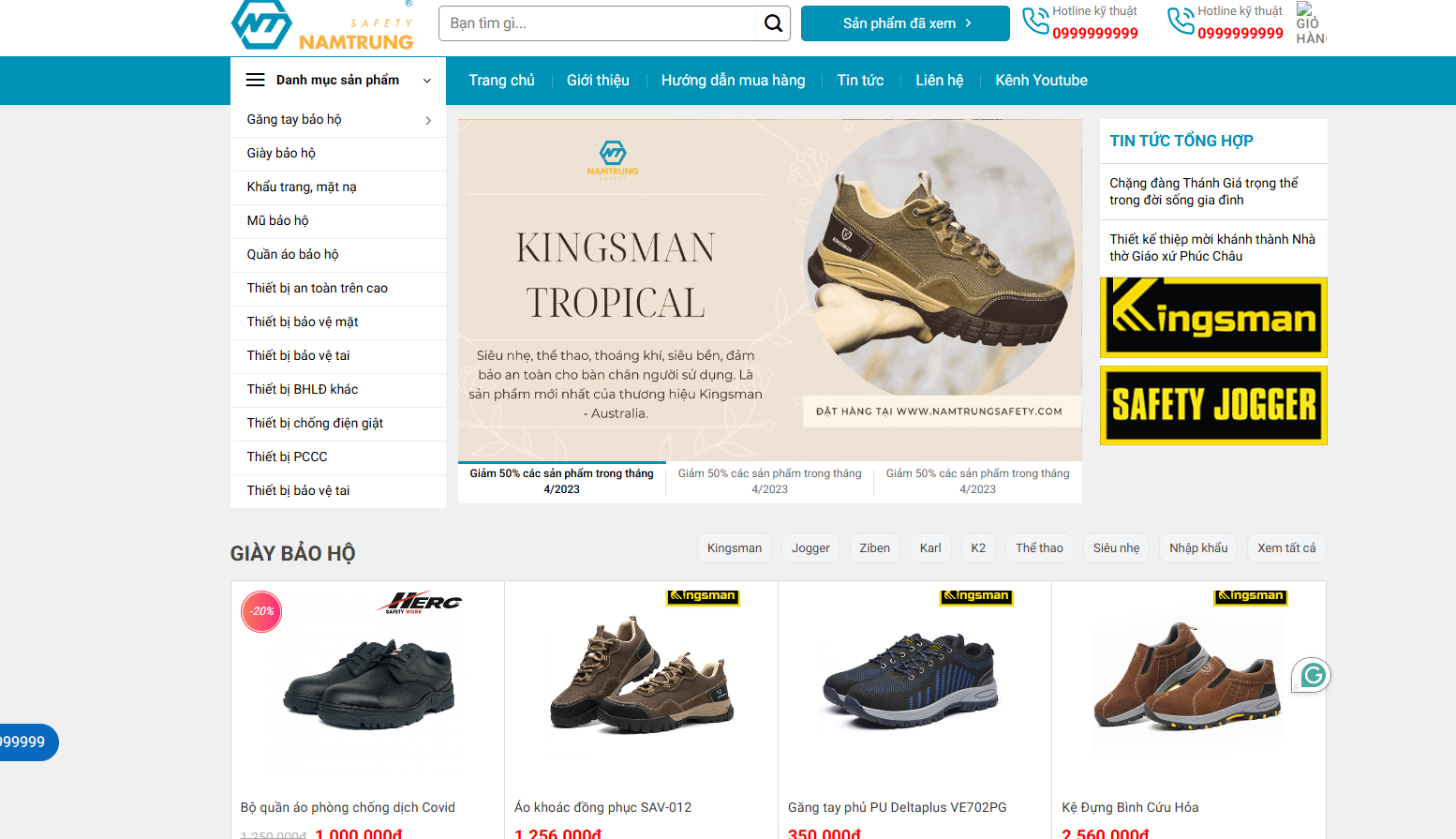Open the Sản phẩm đã xem dropdown
The image size is (1456, 839).
905,23
